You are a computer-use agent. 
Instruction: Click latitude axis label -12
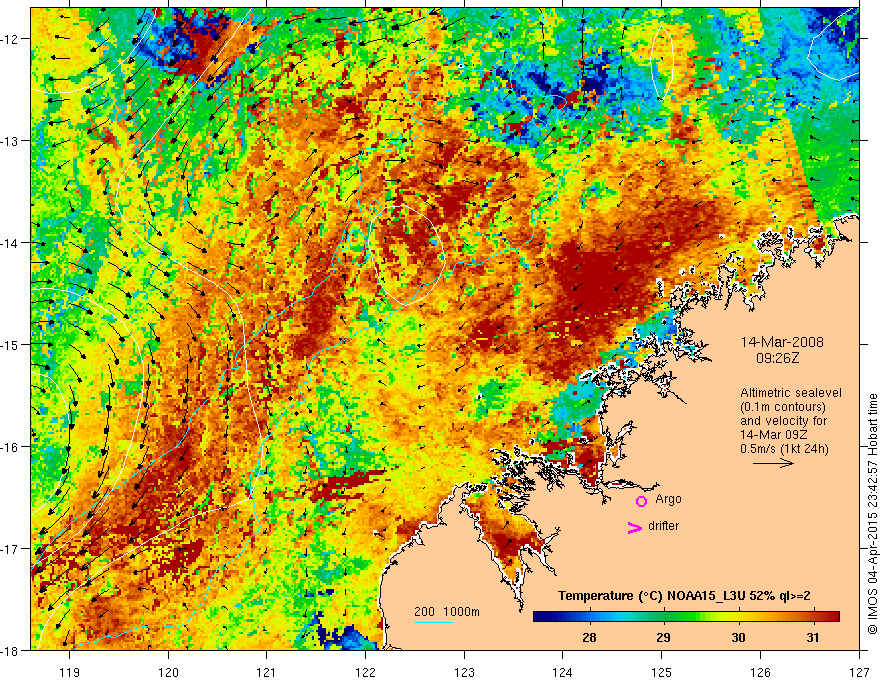click(x=10, y=39)
